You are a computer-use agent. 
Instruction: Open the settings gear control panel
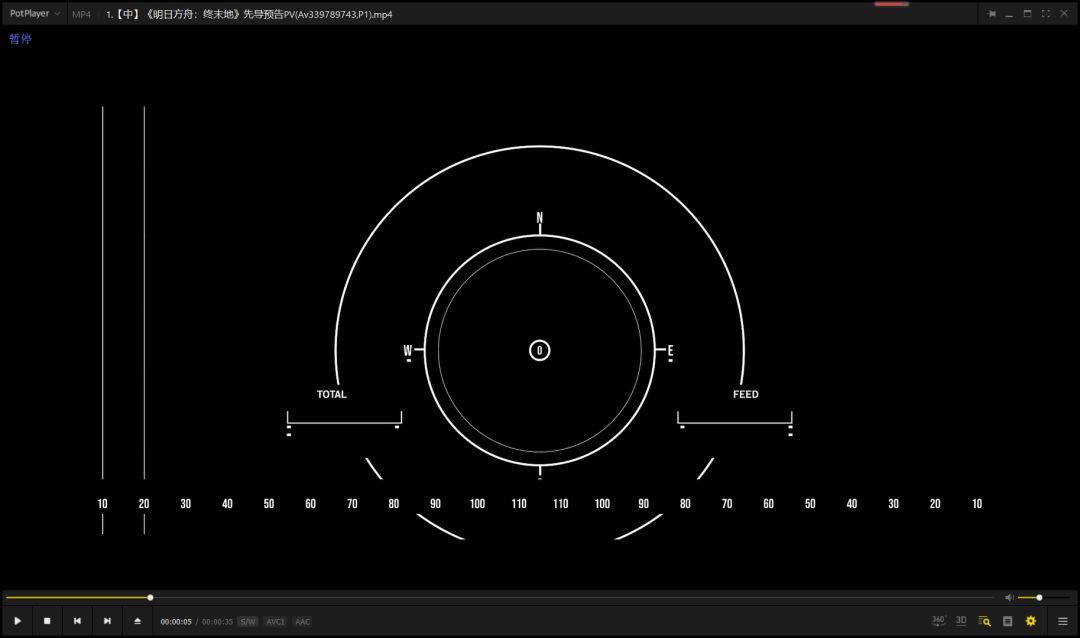tap(1030, 621)
